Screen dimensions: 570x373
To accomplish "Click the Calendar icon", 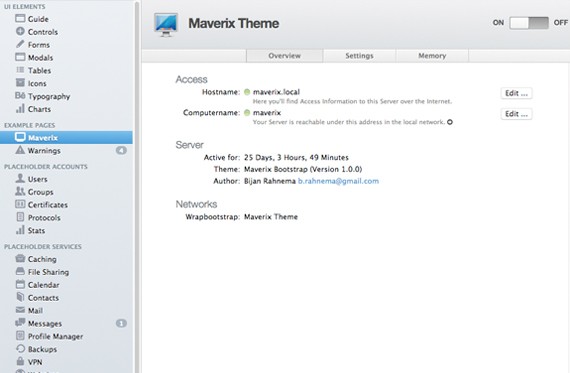I will point(20,284).
